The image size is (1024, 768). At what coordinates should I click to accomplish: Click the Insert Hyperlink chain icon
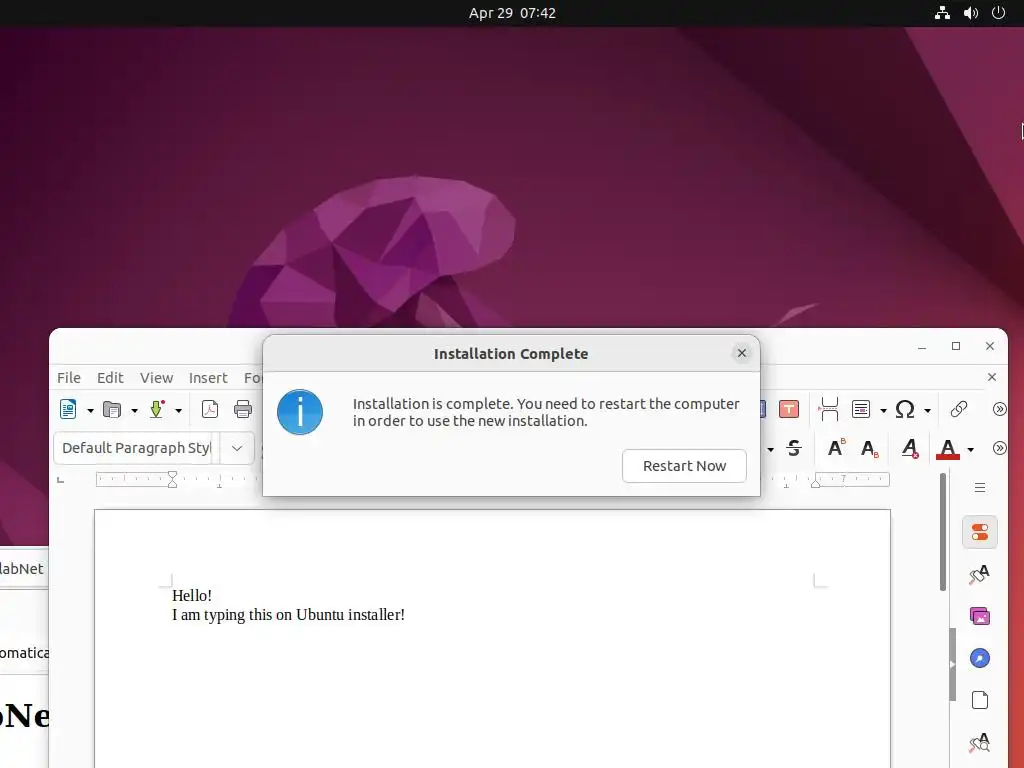958,409
